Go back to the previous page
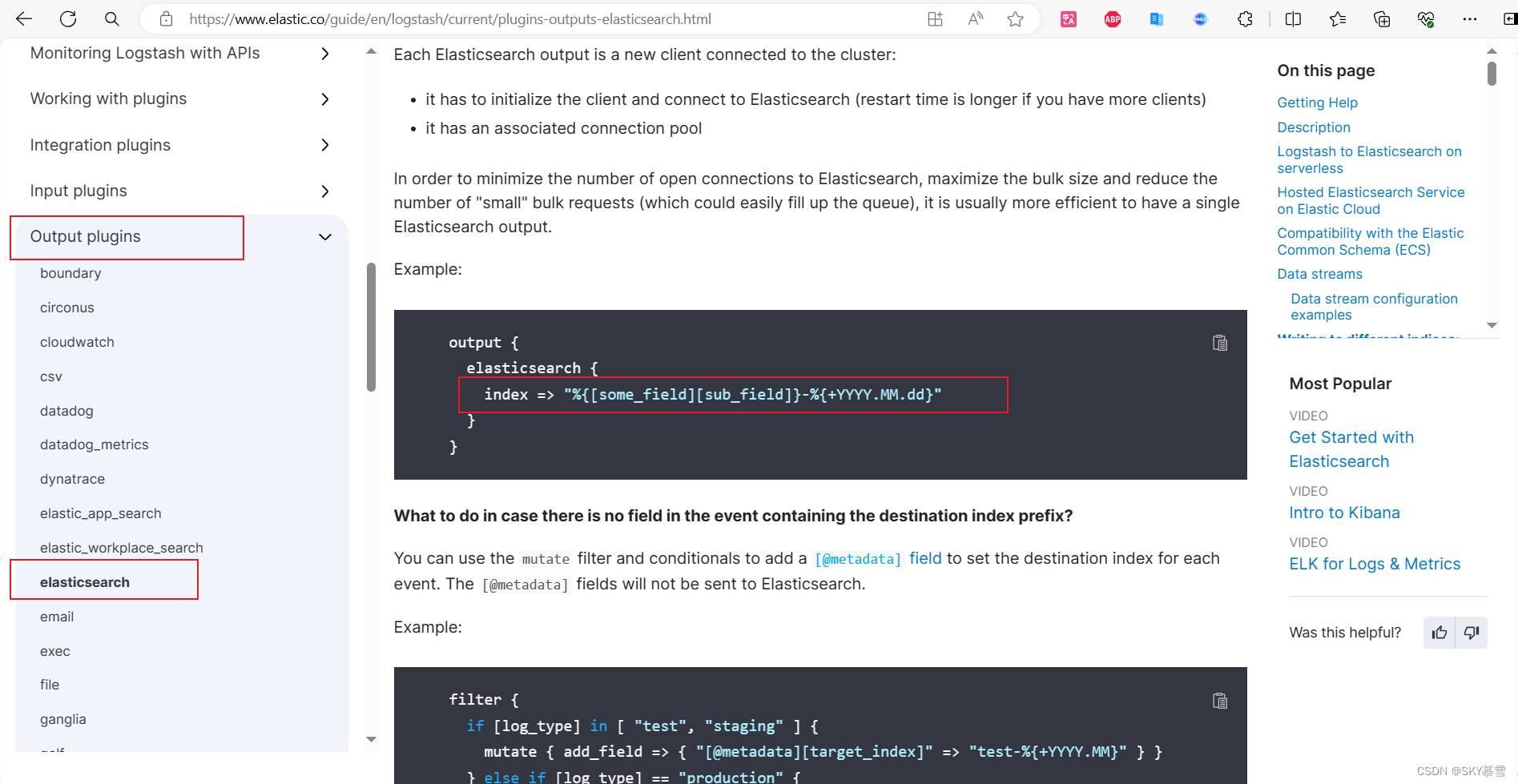 click(x=24, y=19)
